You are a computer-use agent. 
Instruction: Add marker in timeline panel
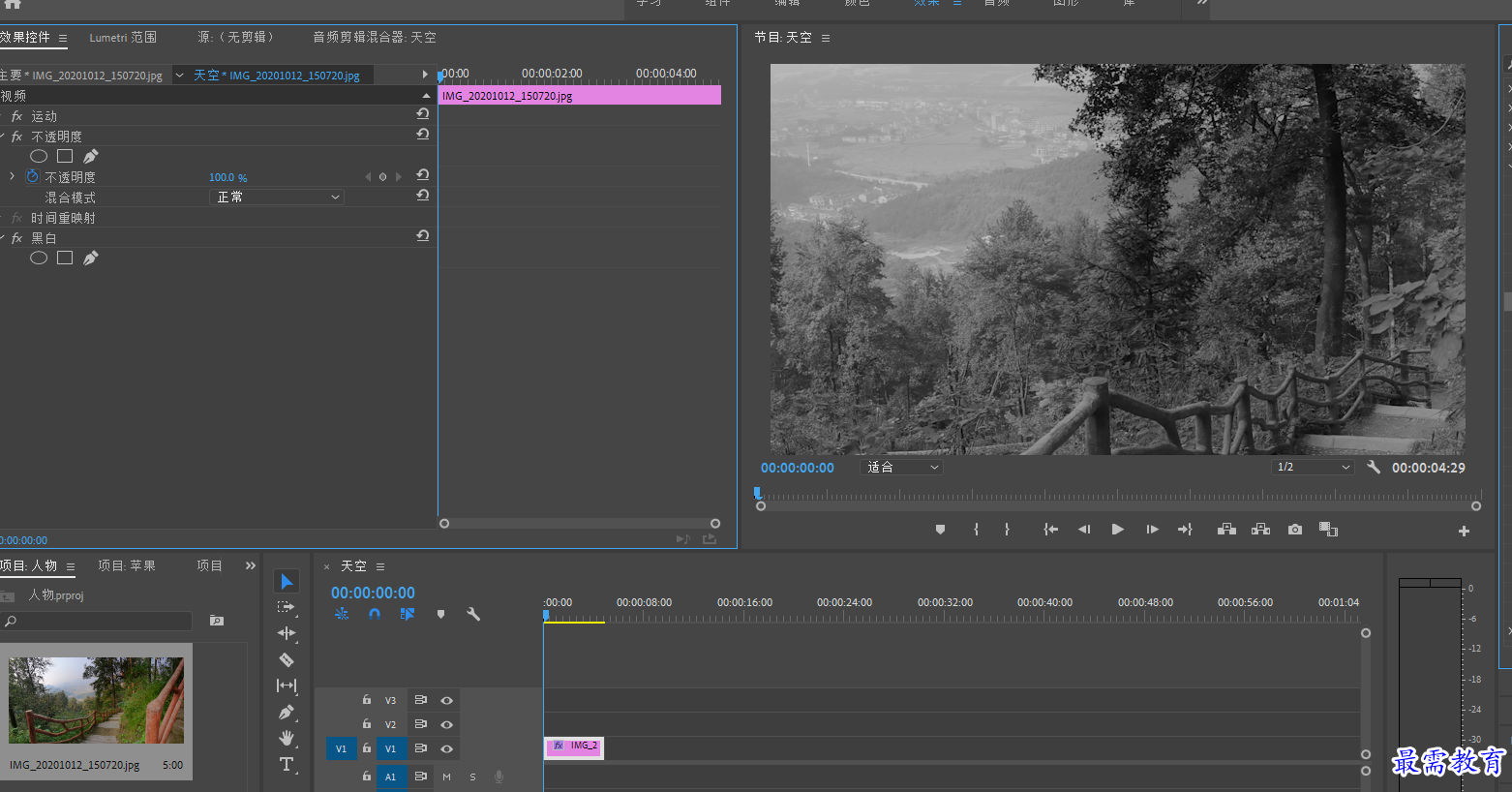pyautogui.click(x=440, y=614)
